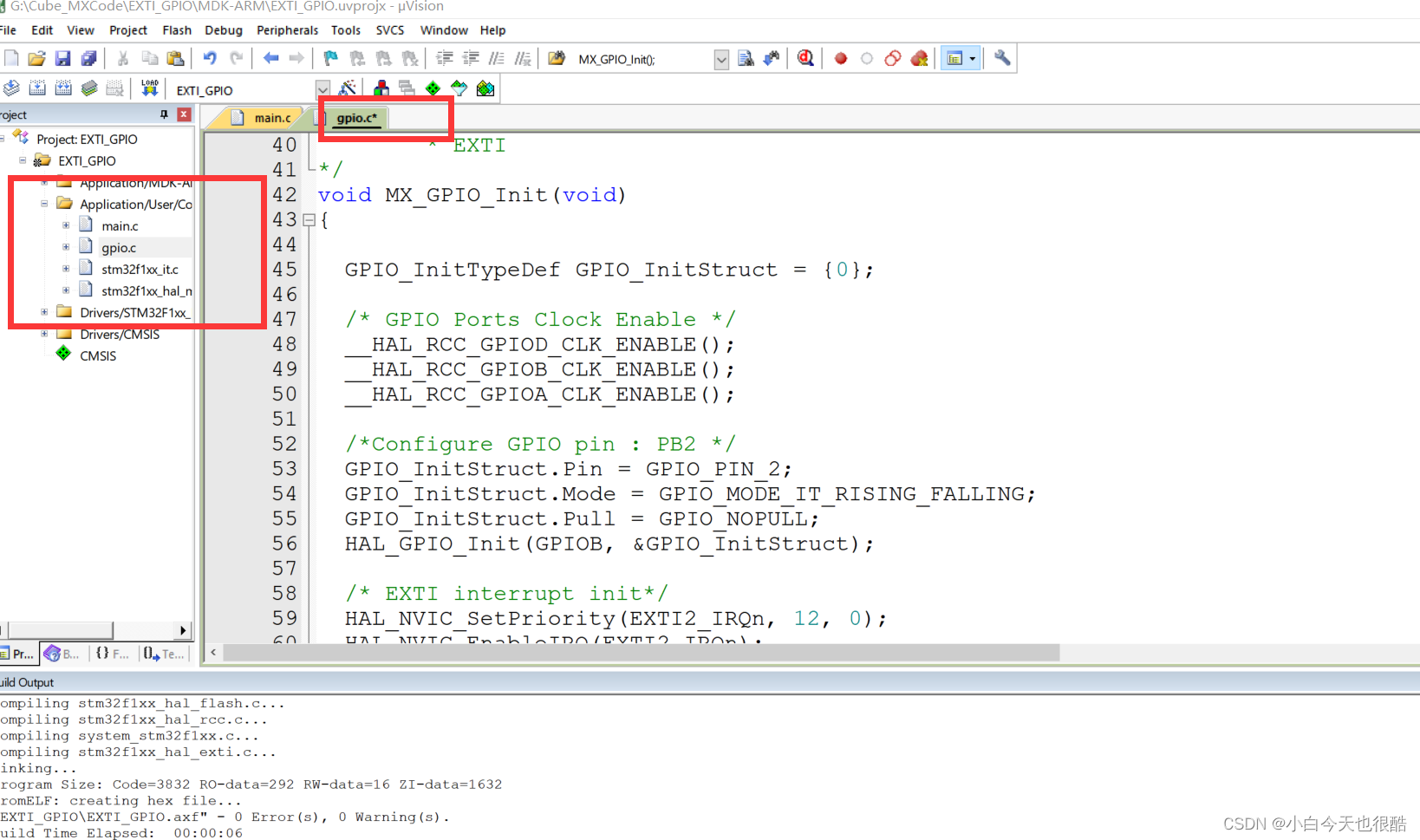The height and width of the screenshot is (840, 1420).
Task: Start a debug session
Action: click(804, 58)
